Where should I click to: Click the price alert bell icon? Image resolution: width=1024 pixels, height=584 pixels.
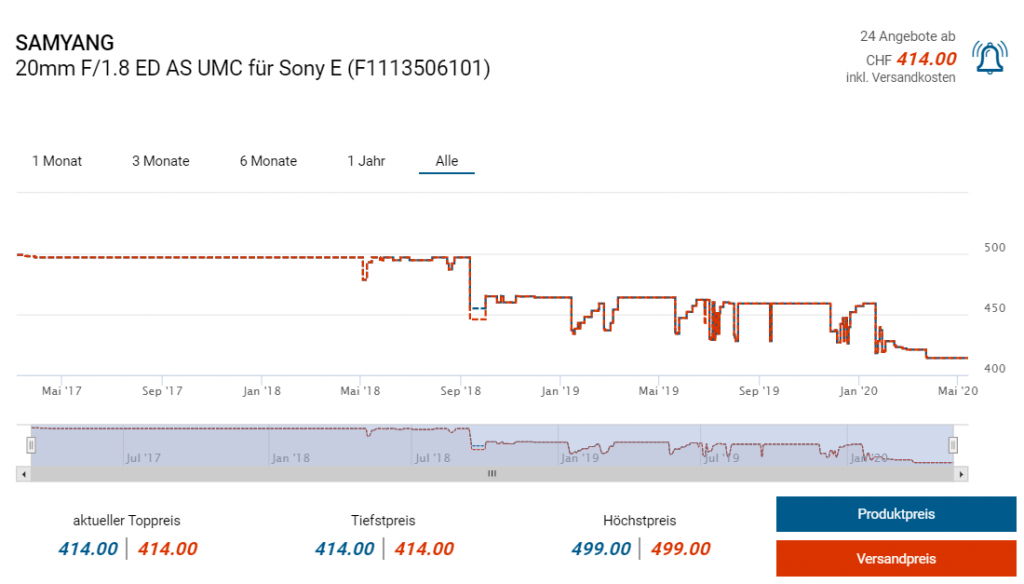click(x=990, y=59)
